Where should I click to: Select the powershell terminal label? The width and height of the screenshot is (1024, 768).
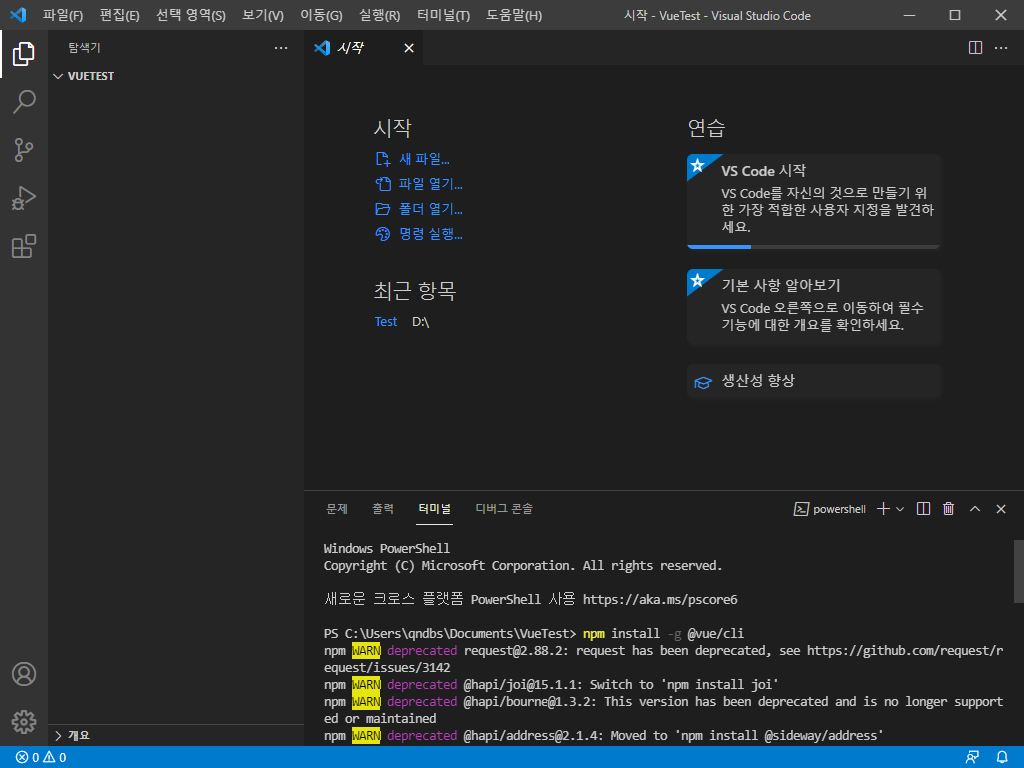coord(829,509)
